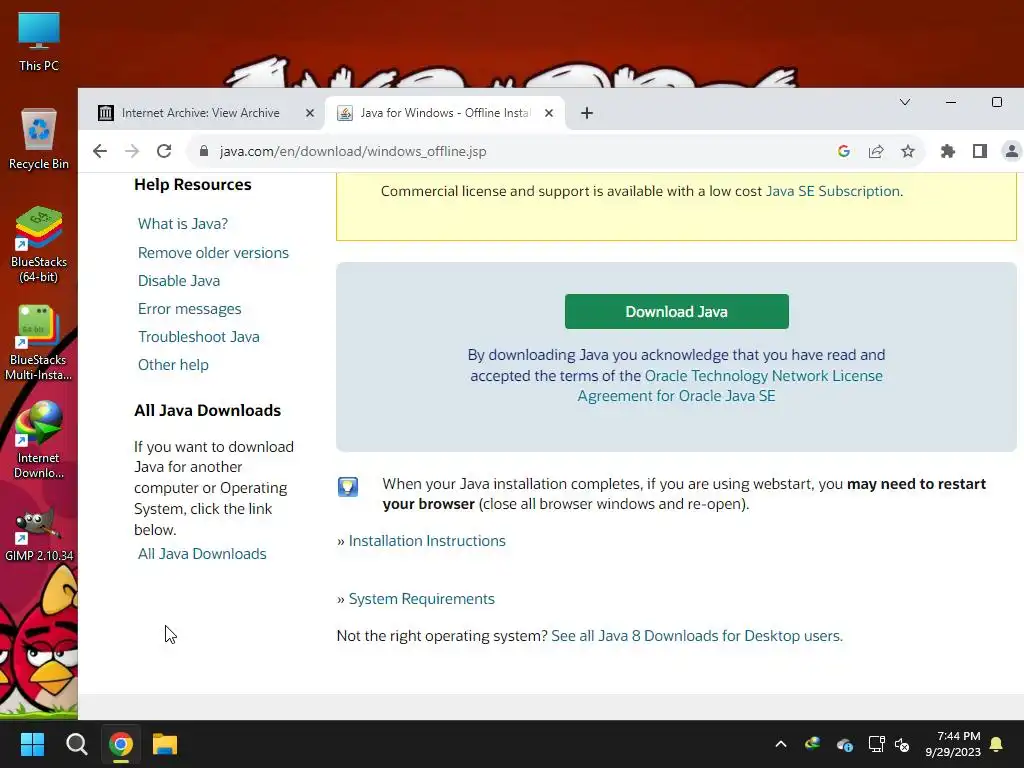Click the green Download Java button

[x=677, y=312]
